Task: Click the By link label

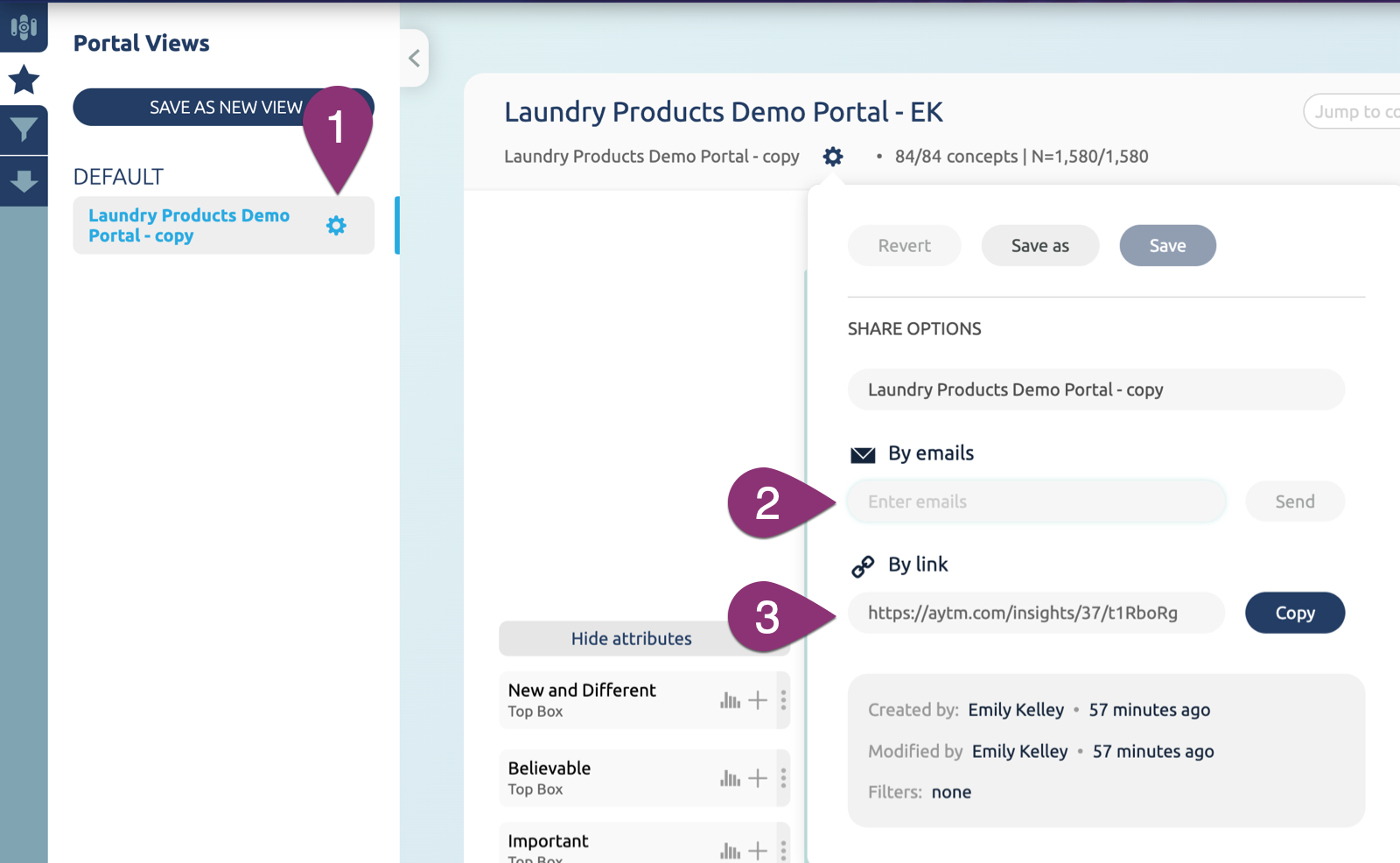Action: 918,565
